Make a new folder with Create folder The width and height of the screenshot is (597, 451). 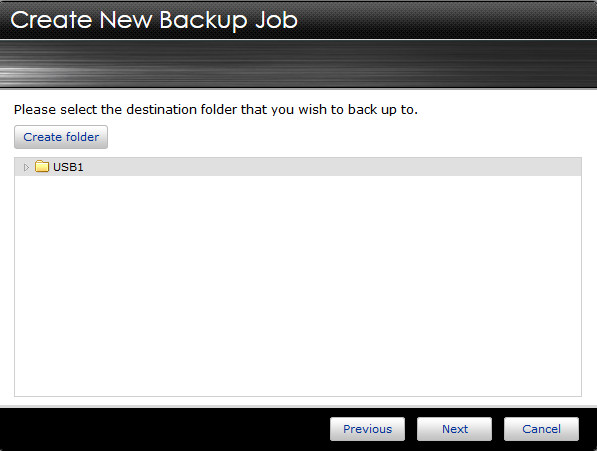tap(61, 137)
